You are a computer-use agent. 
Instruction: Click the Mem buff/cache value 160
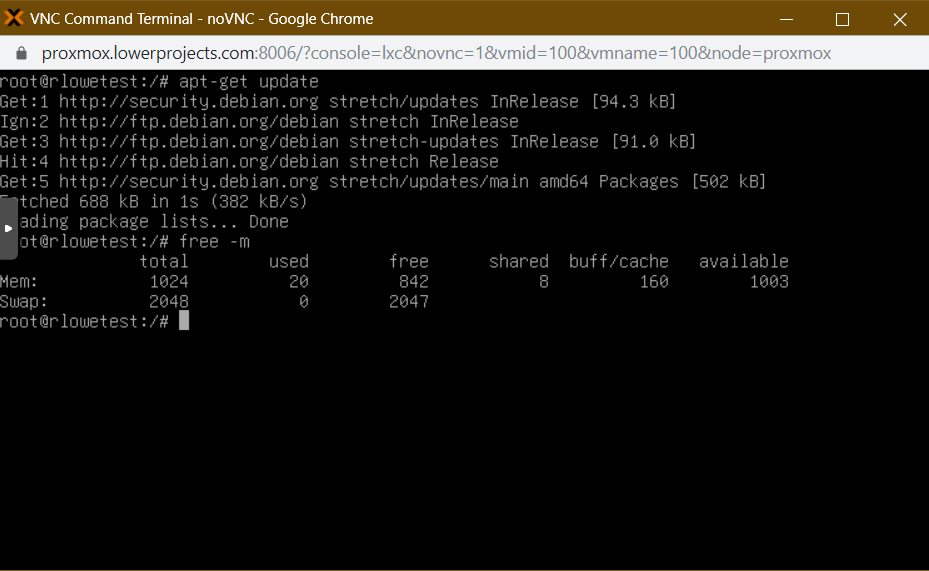pyautogui.click(x=654, y=281)
